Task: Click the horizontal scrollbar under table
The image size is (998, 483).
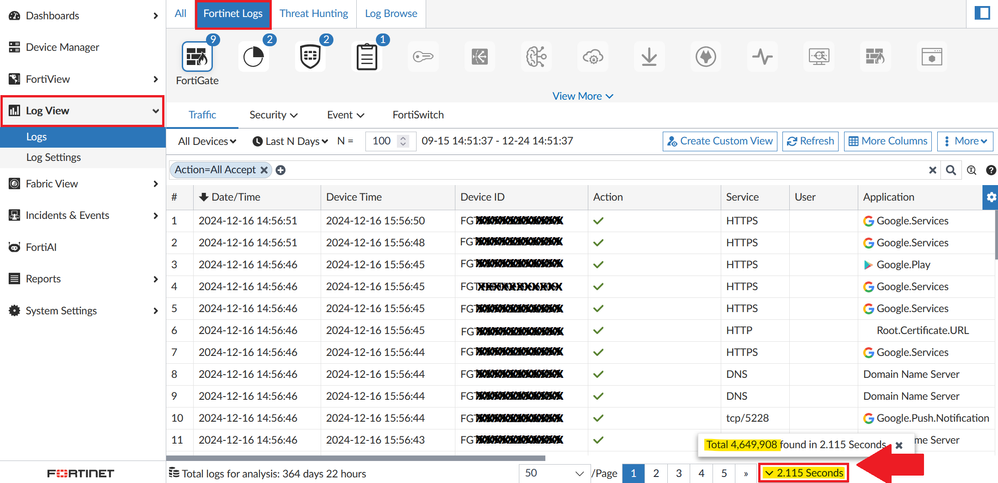Action: [x=356, y=458]
